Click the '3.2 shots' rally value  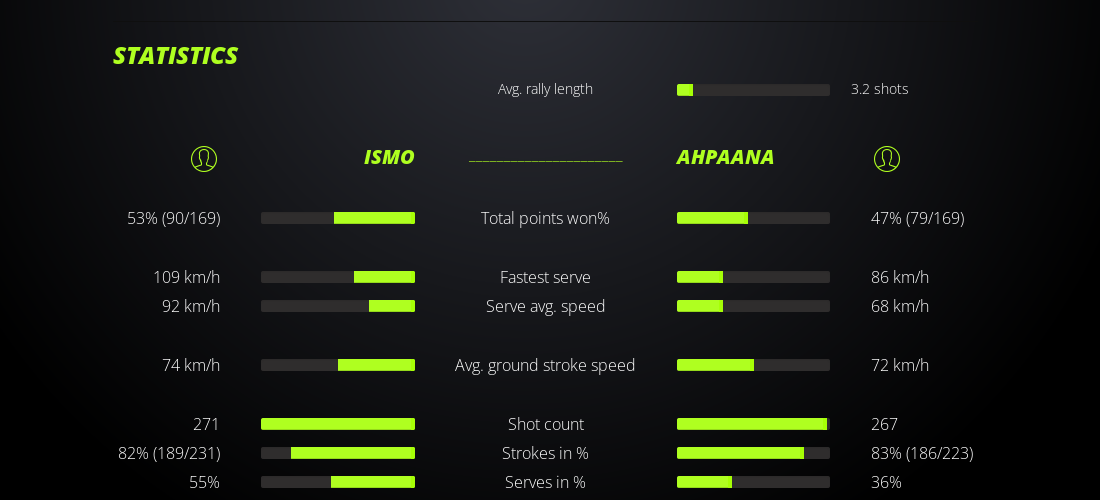(879, 89)
